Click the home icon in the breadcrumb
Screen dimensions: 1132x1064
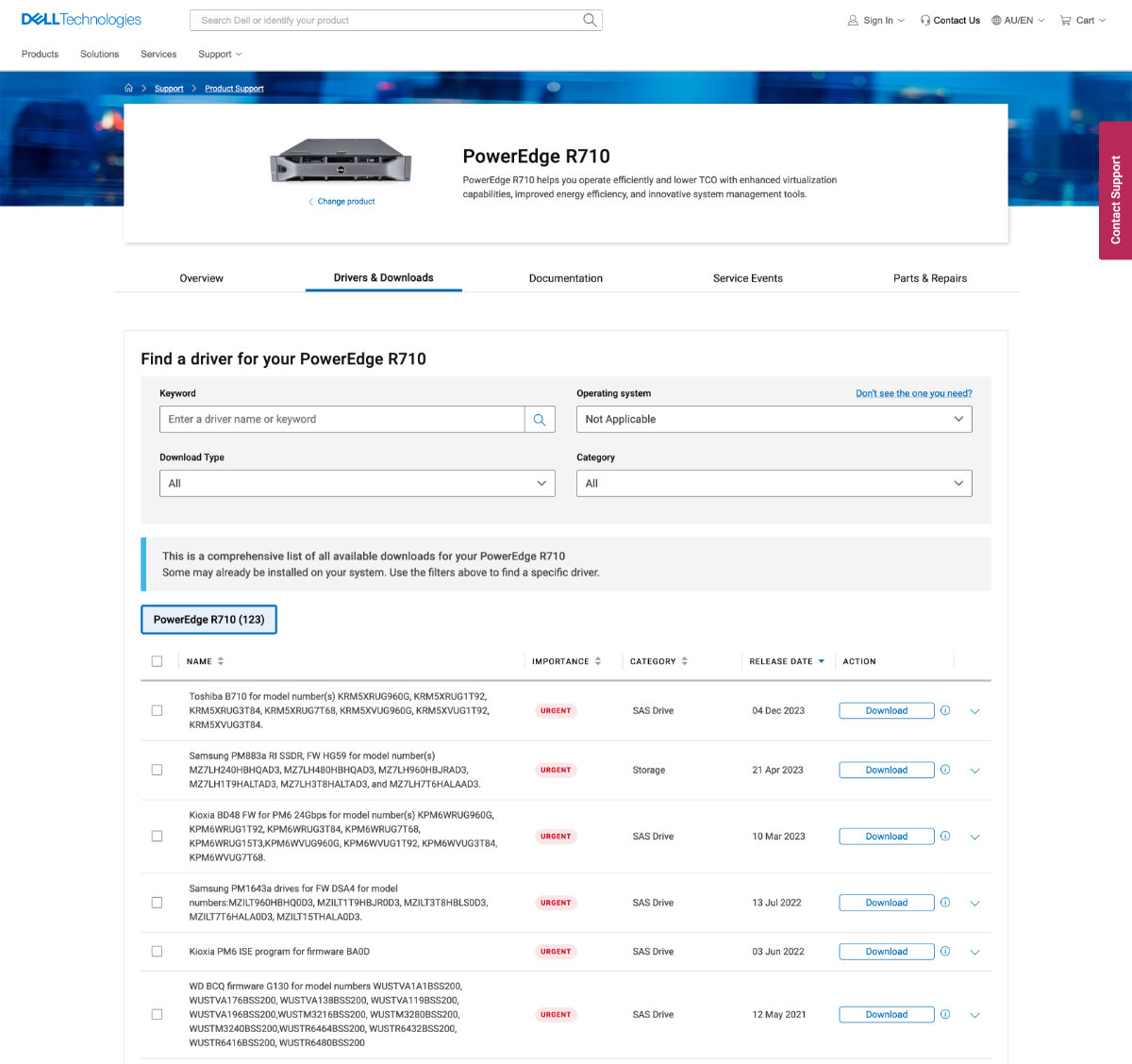point(128,88)
